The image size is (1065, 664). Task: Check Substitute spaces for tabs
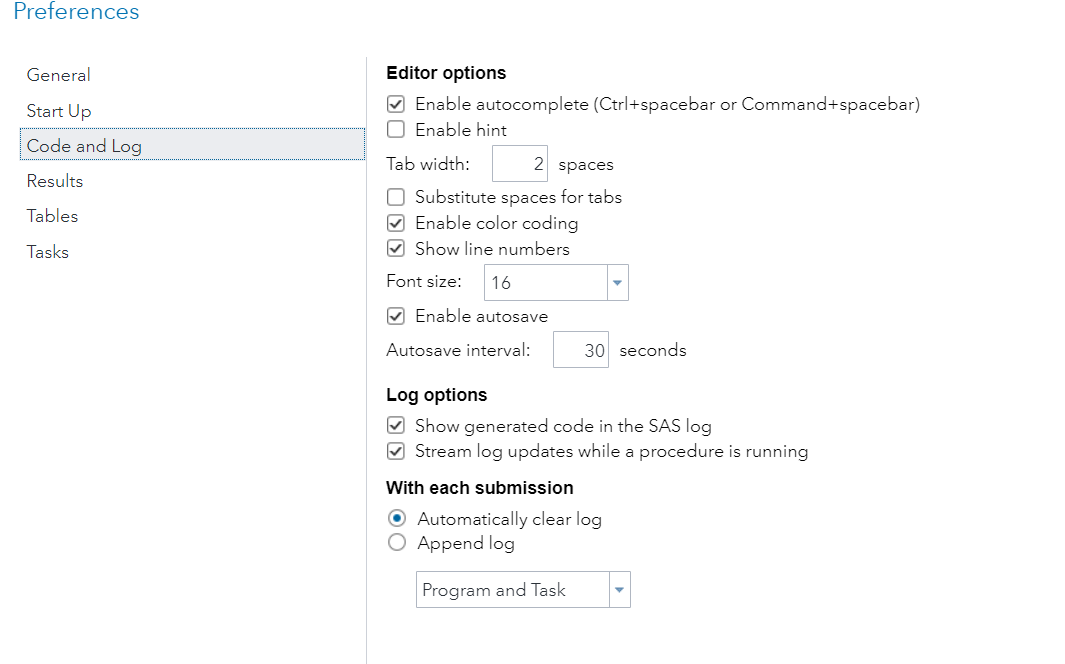(396, 197)
